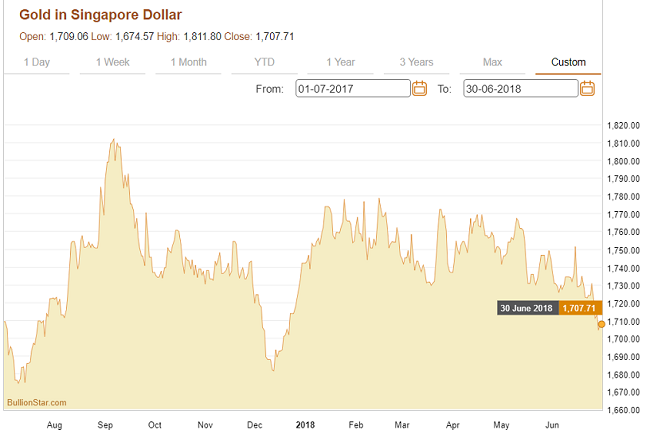Viewport: 650px width, 433px height.
Task: Click the Low value 1,674.57
Action: [135, 36]
